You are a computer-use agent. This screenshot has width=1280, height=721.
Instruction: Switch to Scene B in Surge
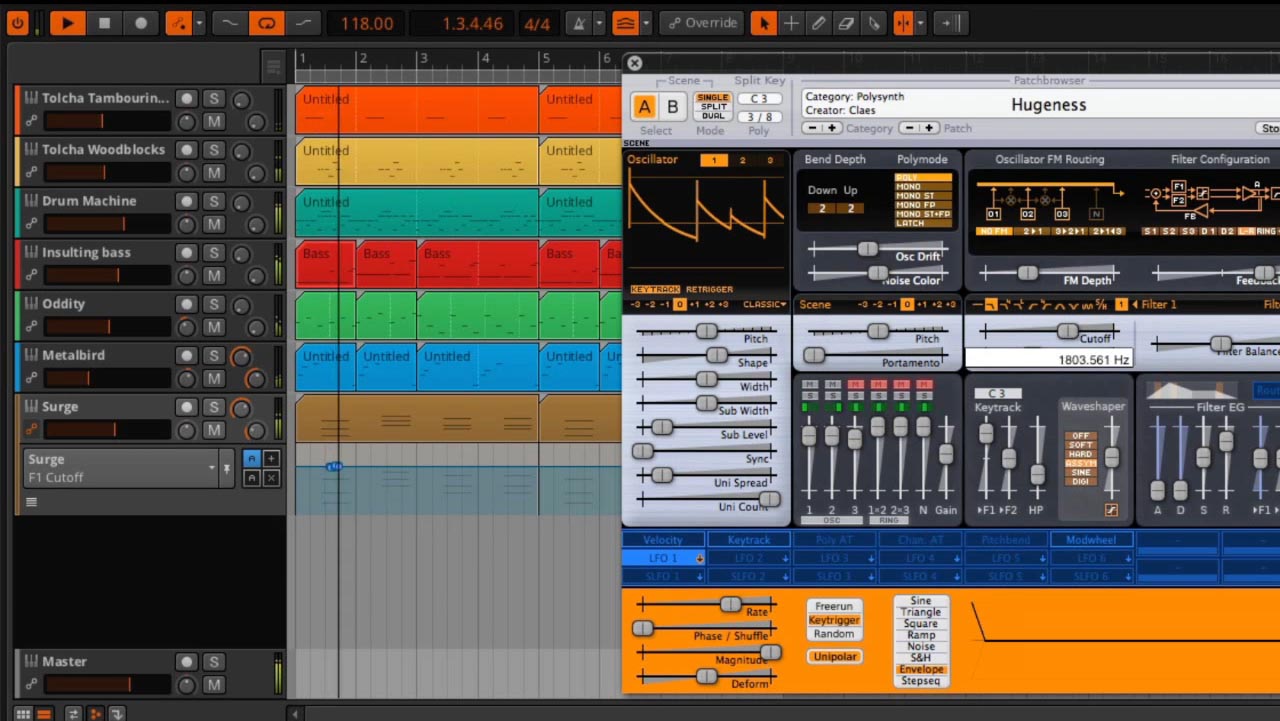coord(672,107)
